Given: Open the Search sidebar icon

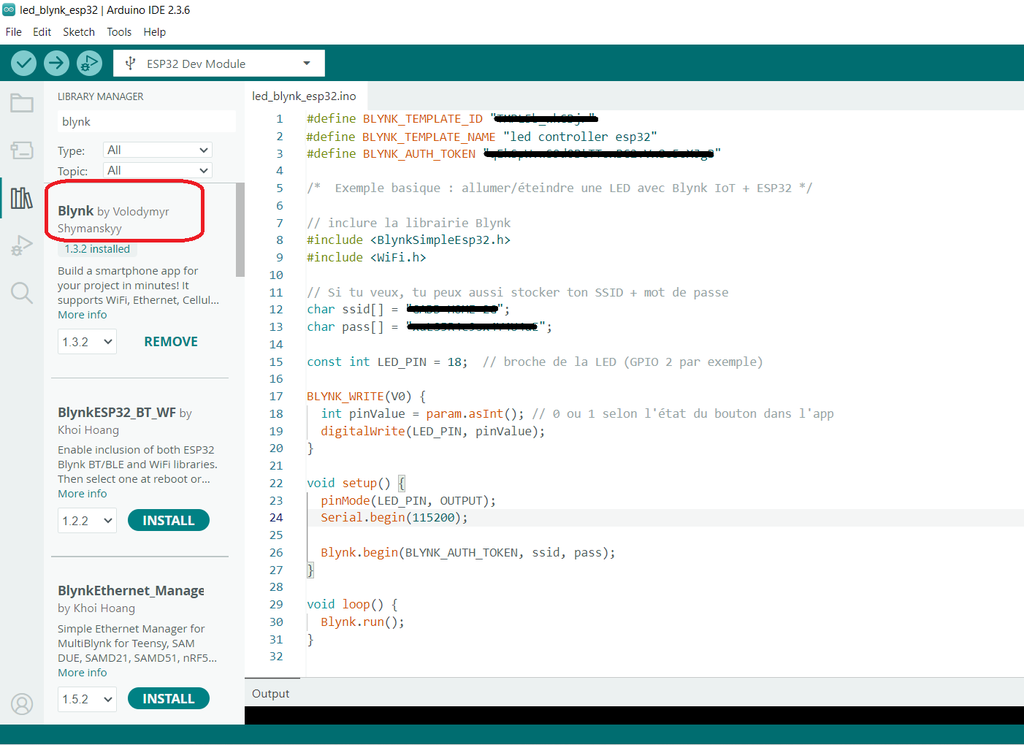Looking at the screenshot, I should pos(21,293).
